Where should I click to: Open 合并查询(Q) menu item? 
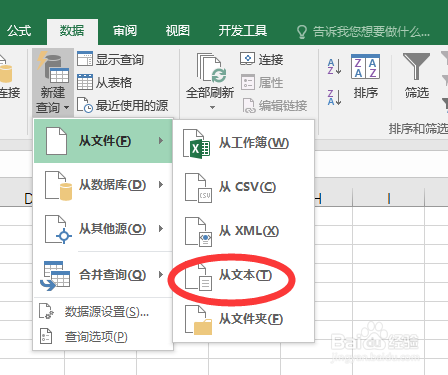tap(103, 275)
